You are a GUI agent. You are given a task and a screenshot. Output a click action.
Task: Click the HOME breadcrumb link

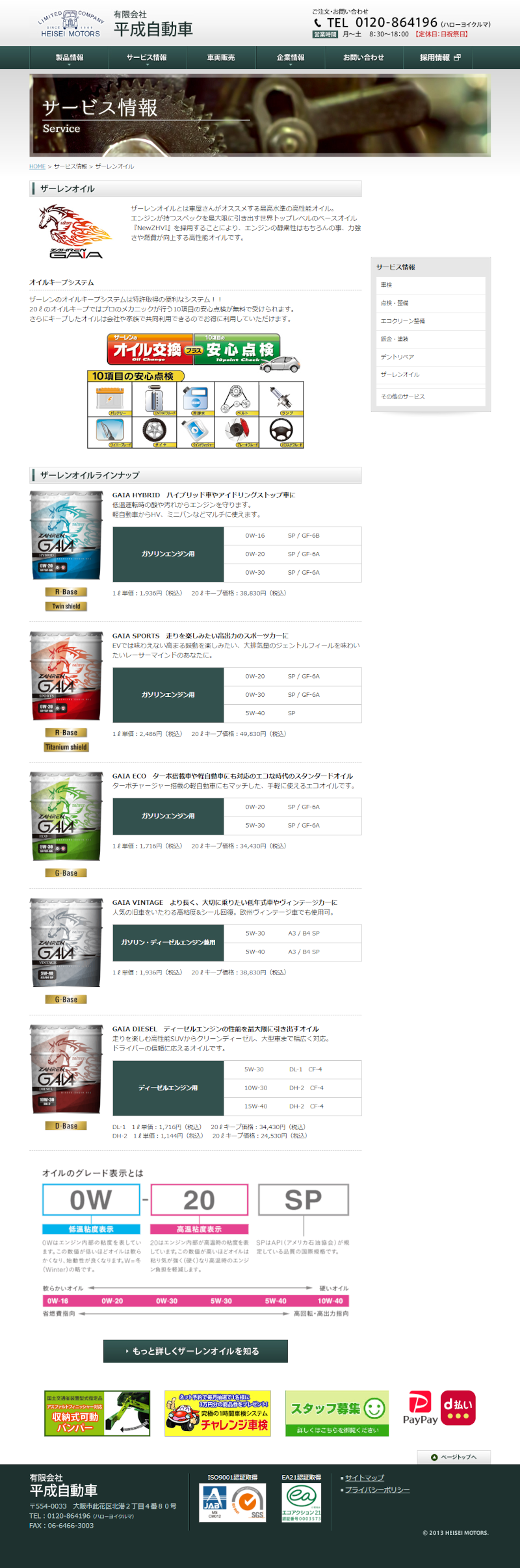coord(37,166)
